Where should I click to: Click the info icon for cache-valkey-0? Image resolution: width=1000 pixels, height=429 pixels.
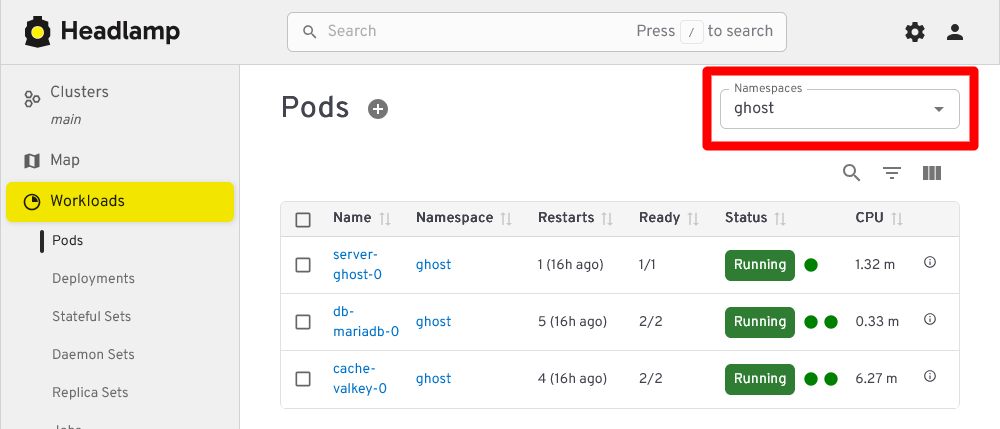930,376
